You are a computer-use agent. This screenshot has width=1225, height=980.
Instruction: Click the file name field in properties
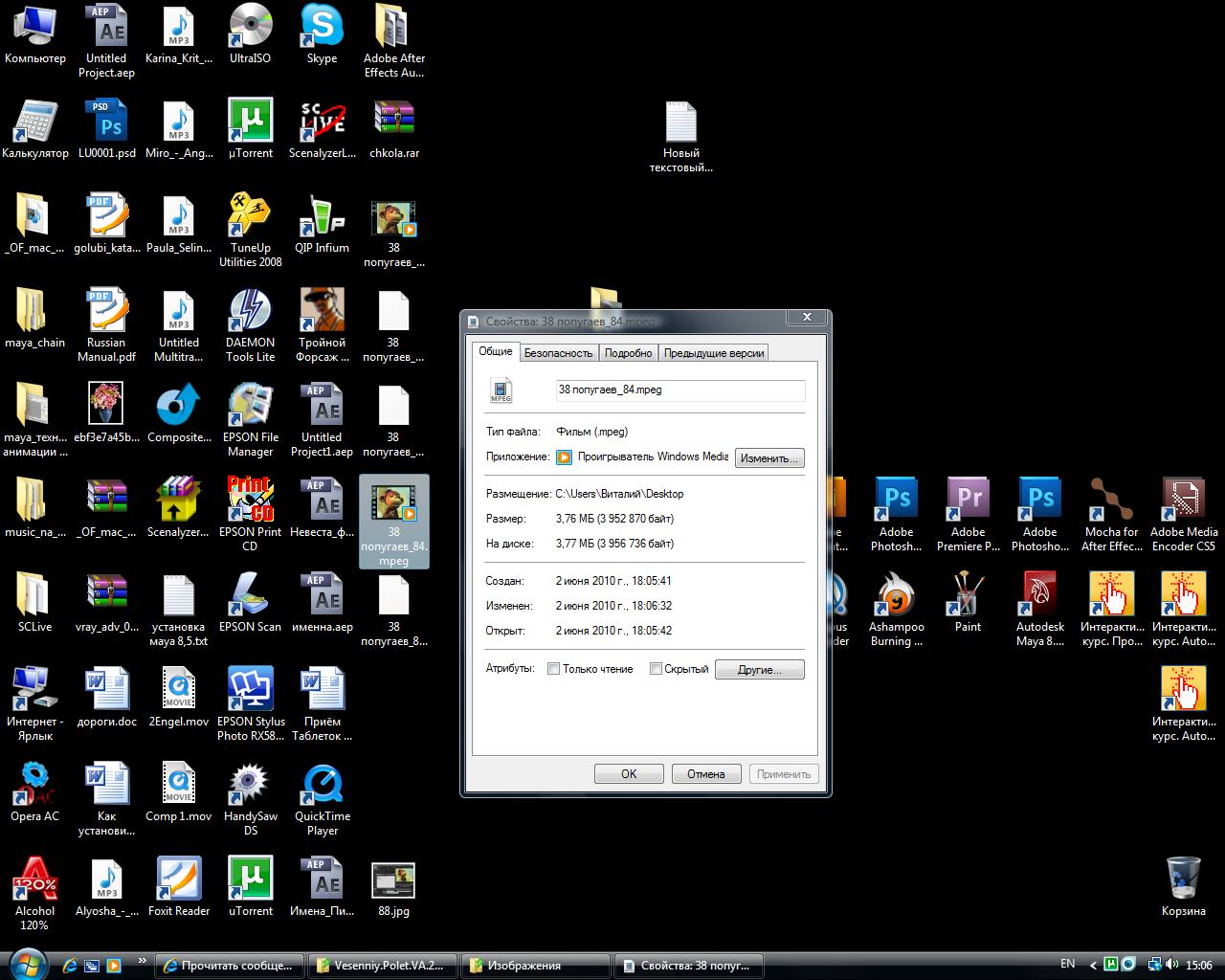680,390
